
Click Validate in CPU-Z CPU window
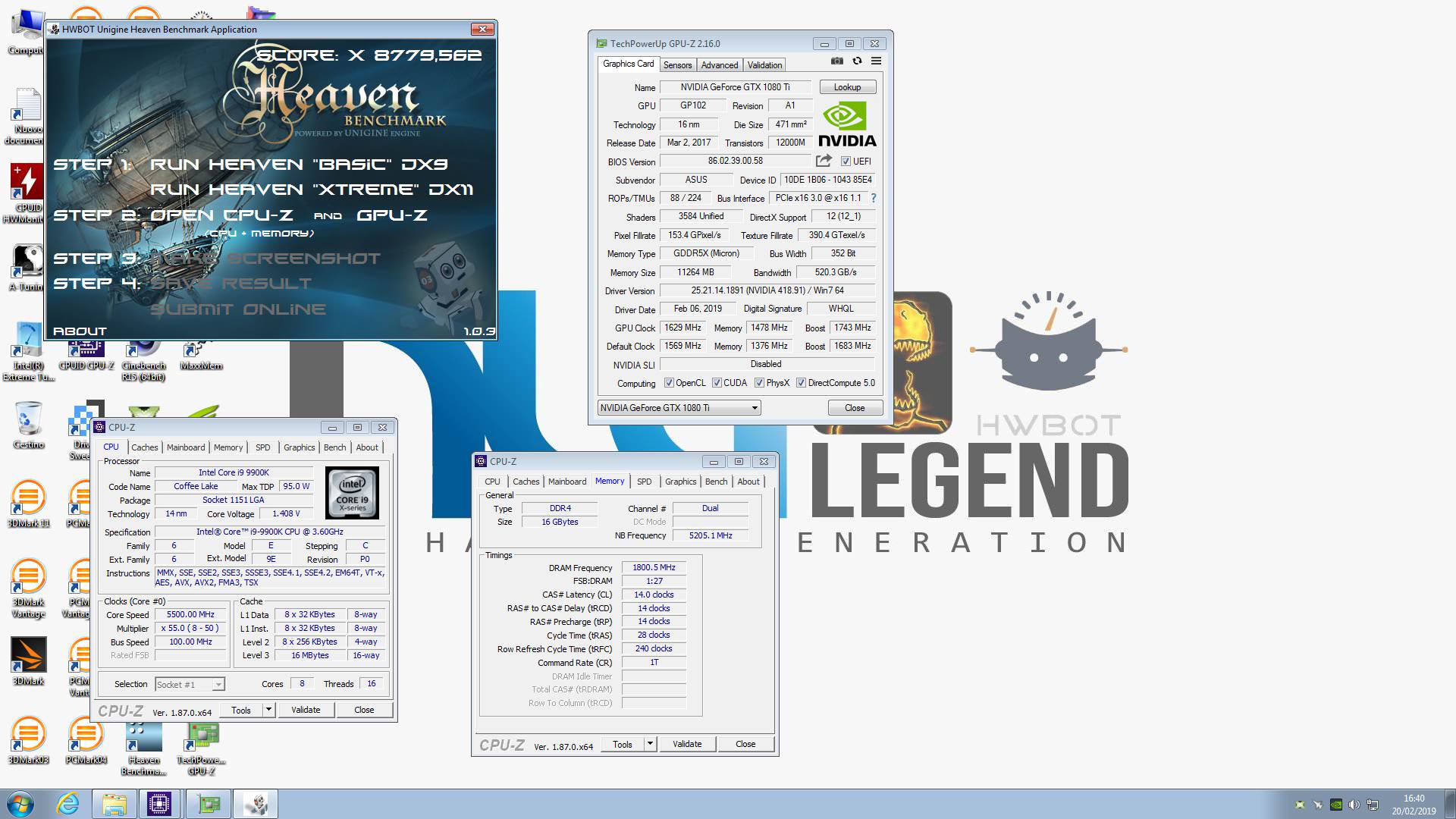(306, 710)
